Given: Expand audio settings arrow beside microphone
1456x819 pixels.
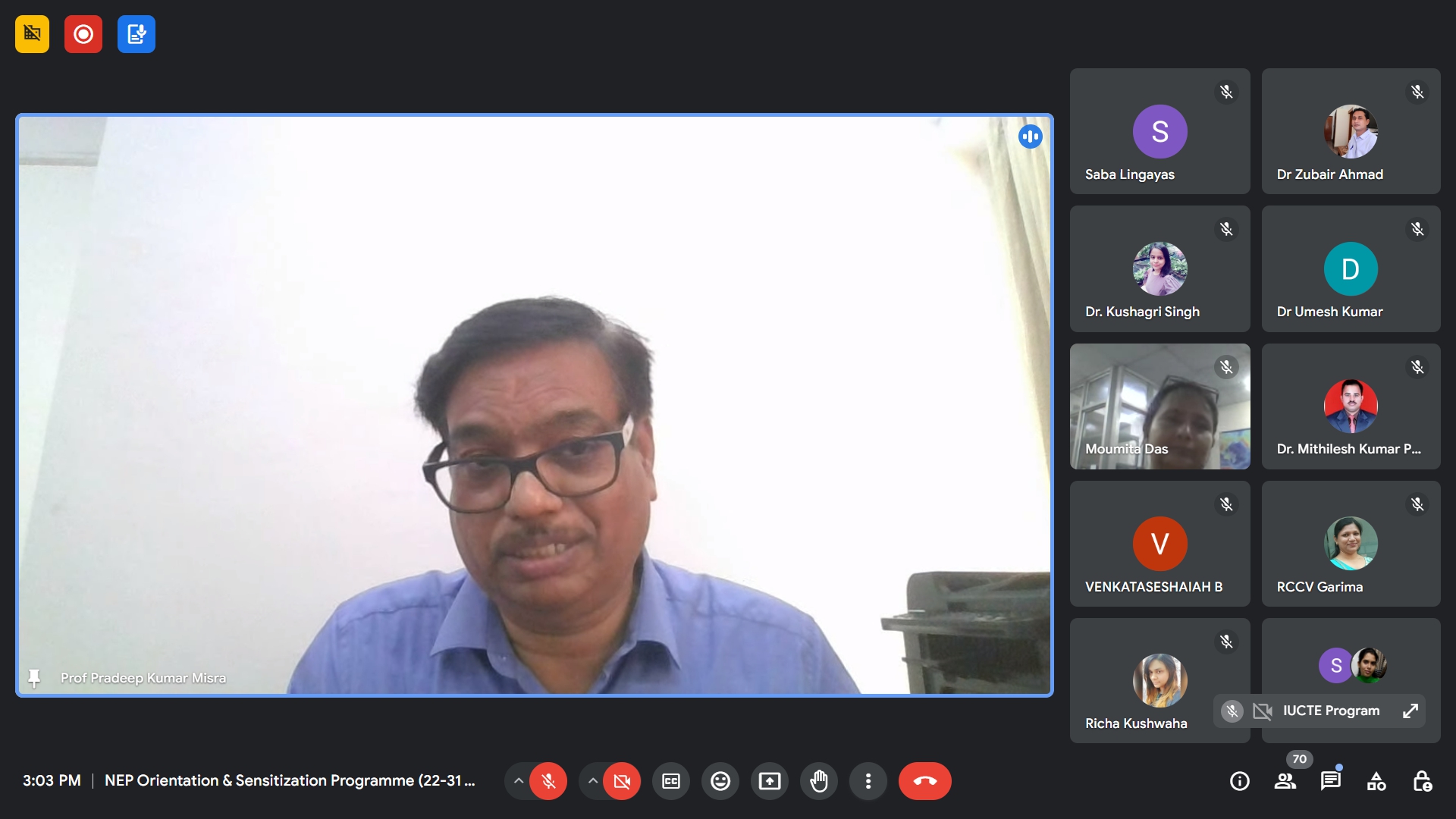Looking at the screenshot, I should point(519,781).
